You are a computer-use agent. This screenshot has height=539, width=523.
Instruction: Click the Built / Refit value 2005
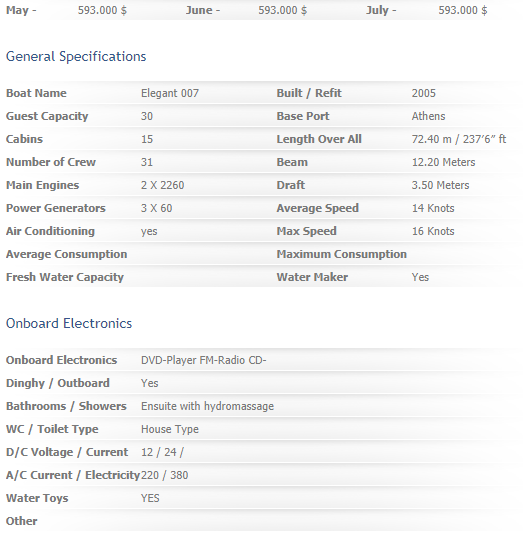pyautogui.click(x=424, y=93)
